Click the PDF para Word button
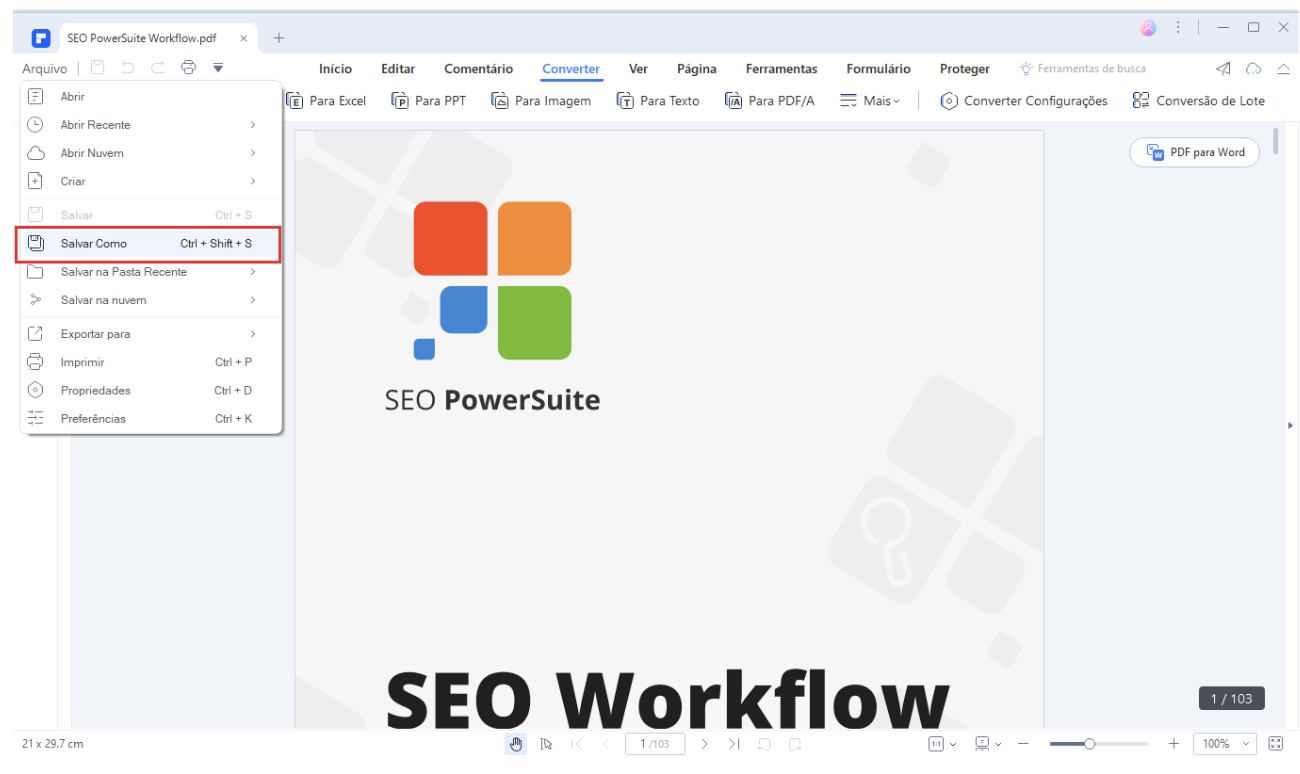The height and width of the screenshot is (774, 1300). 1194,152
